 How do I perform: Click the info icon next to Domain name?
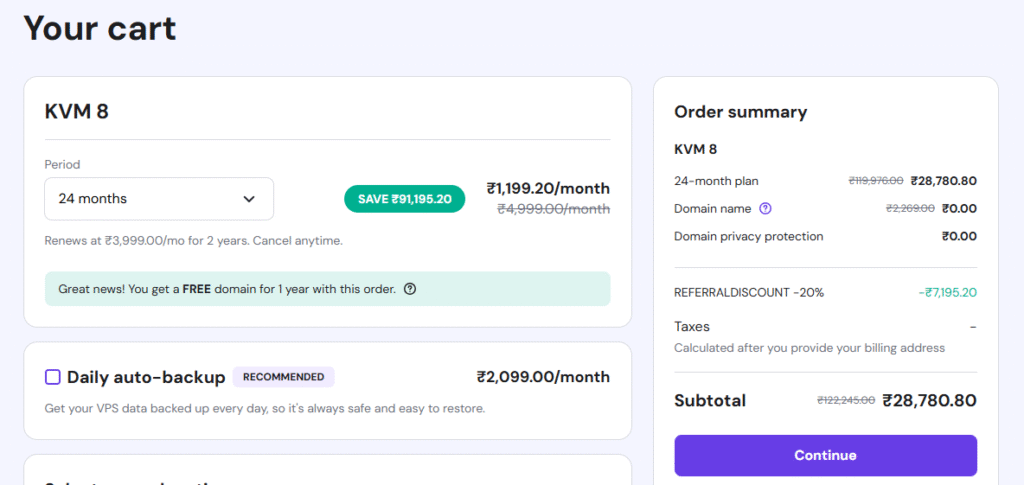tap(765, 209)
